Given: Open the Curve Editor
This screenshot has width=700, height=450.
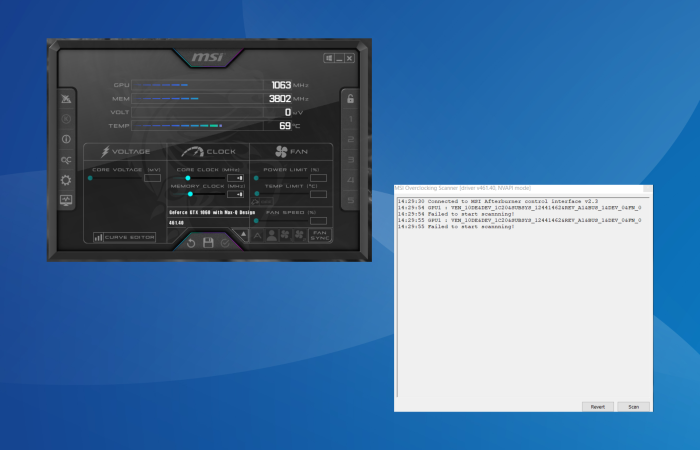Looking at the screenshot, I should 125,237.
